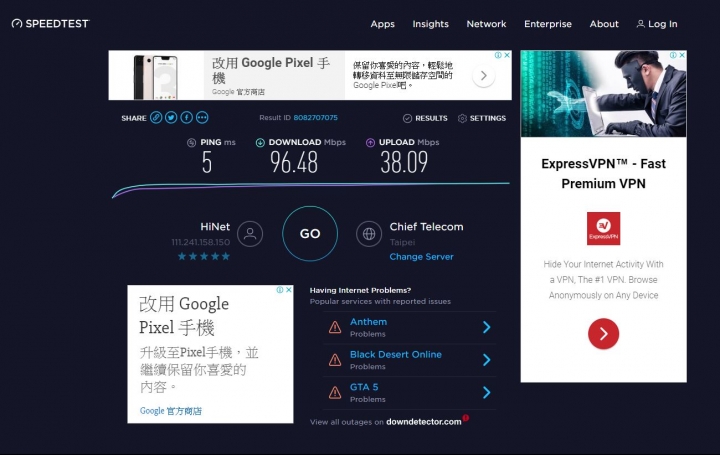Open Result ID 8082707075 link

point(315,118)
